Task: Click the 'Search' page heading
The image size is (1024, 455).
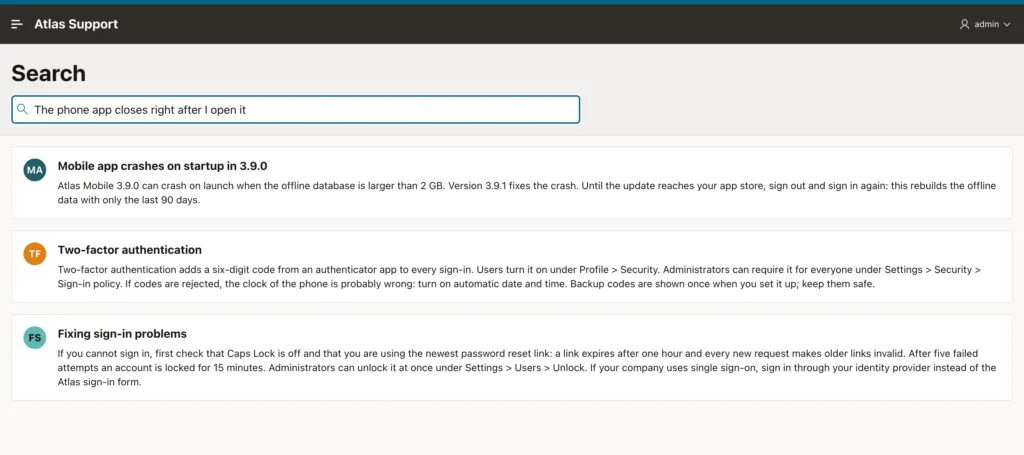Action: 48,73
